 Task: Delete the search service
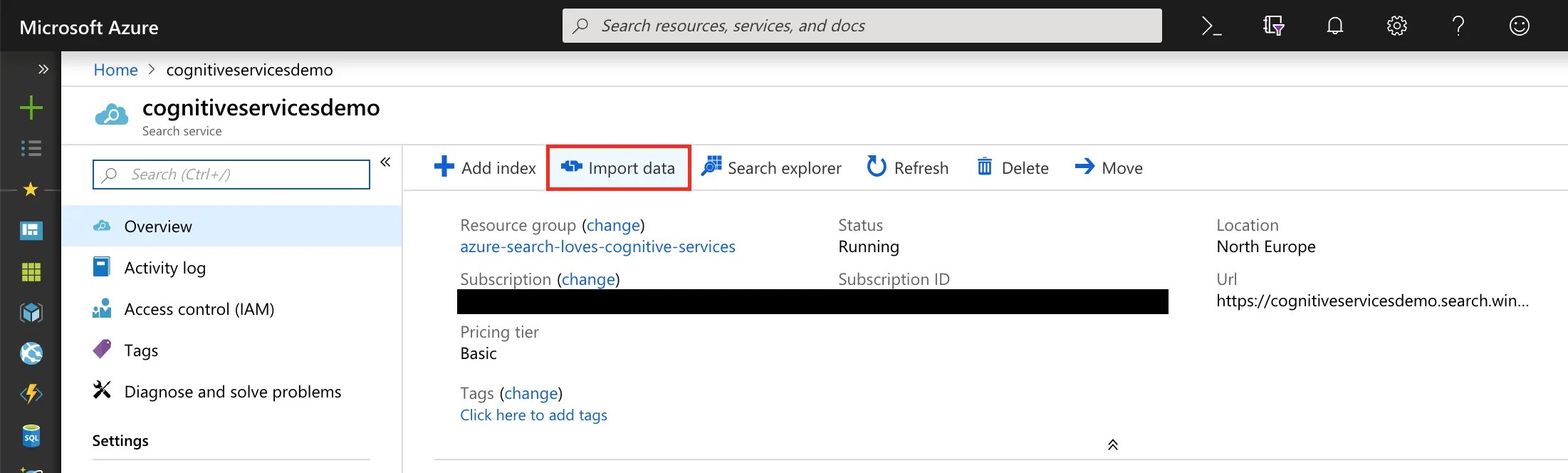tap(1013, 167)
